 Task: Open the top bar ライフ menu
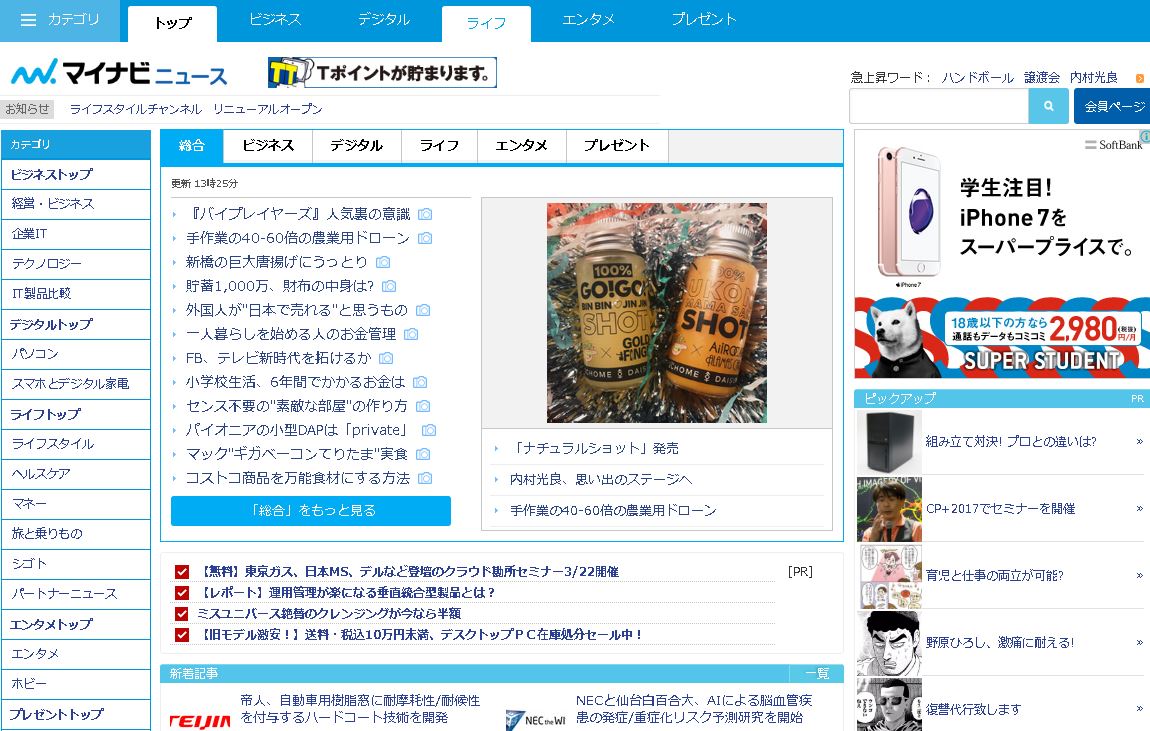[486, 23]
